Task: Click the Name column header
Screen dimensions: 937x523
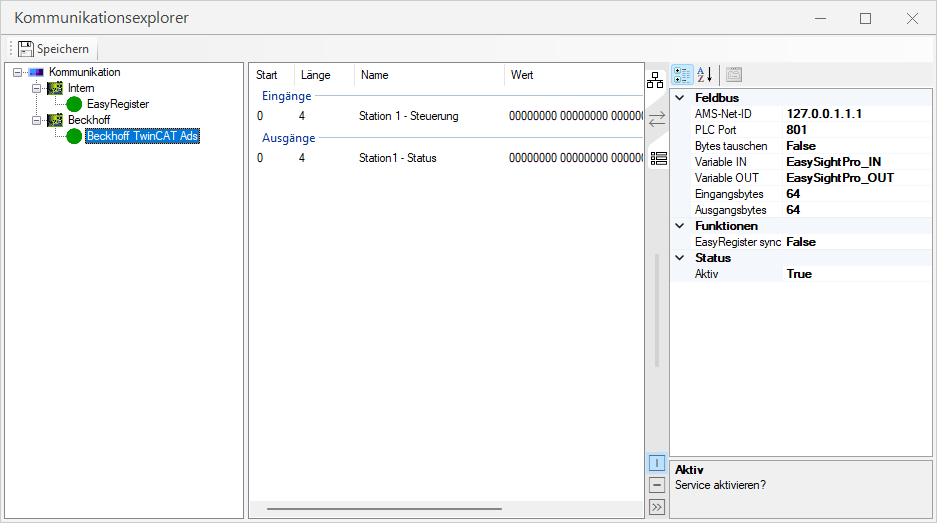Action: click(375, 75)
